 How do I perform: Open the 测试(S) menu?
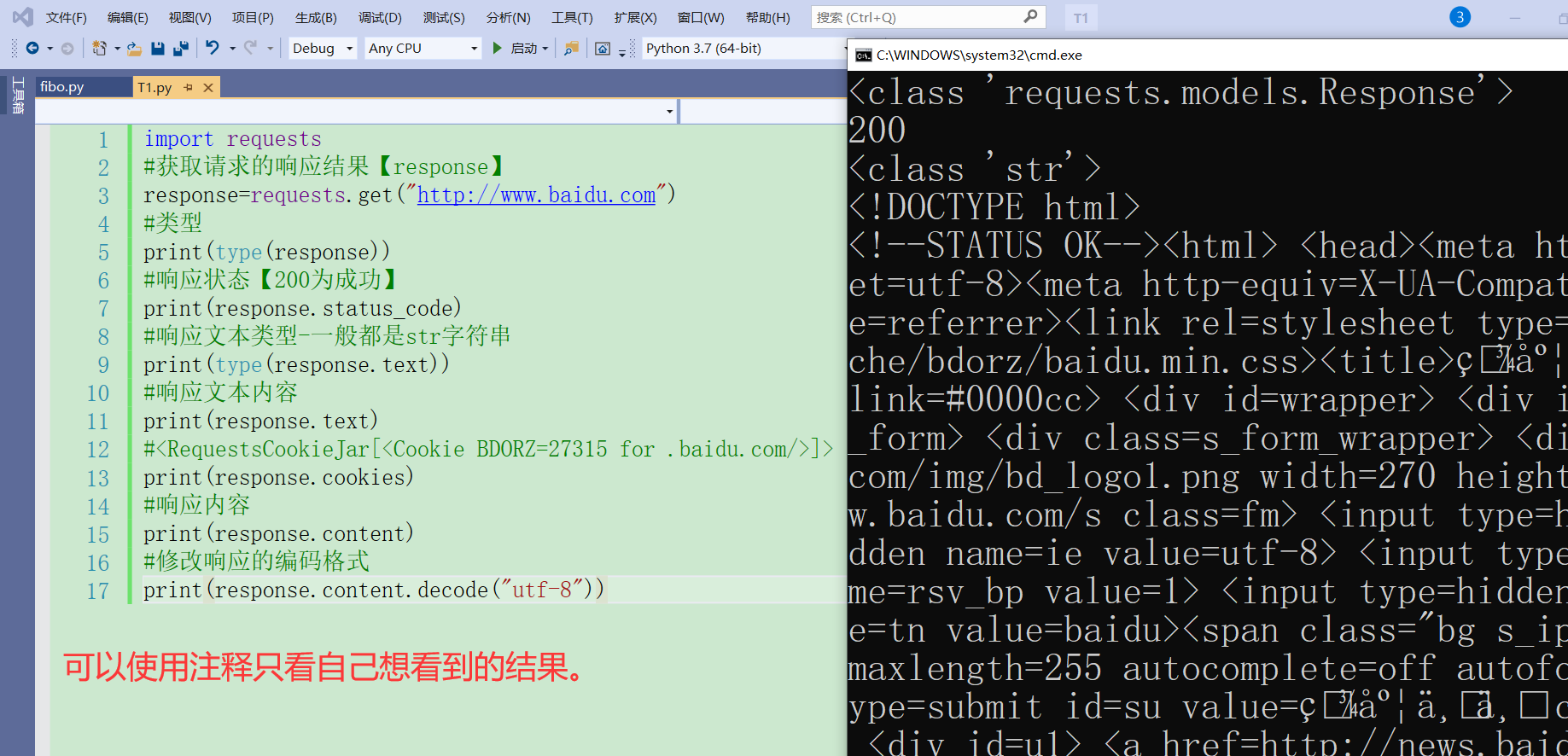coord(444,17)
